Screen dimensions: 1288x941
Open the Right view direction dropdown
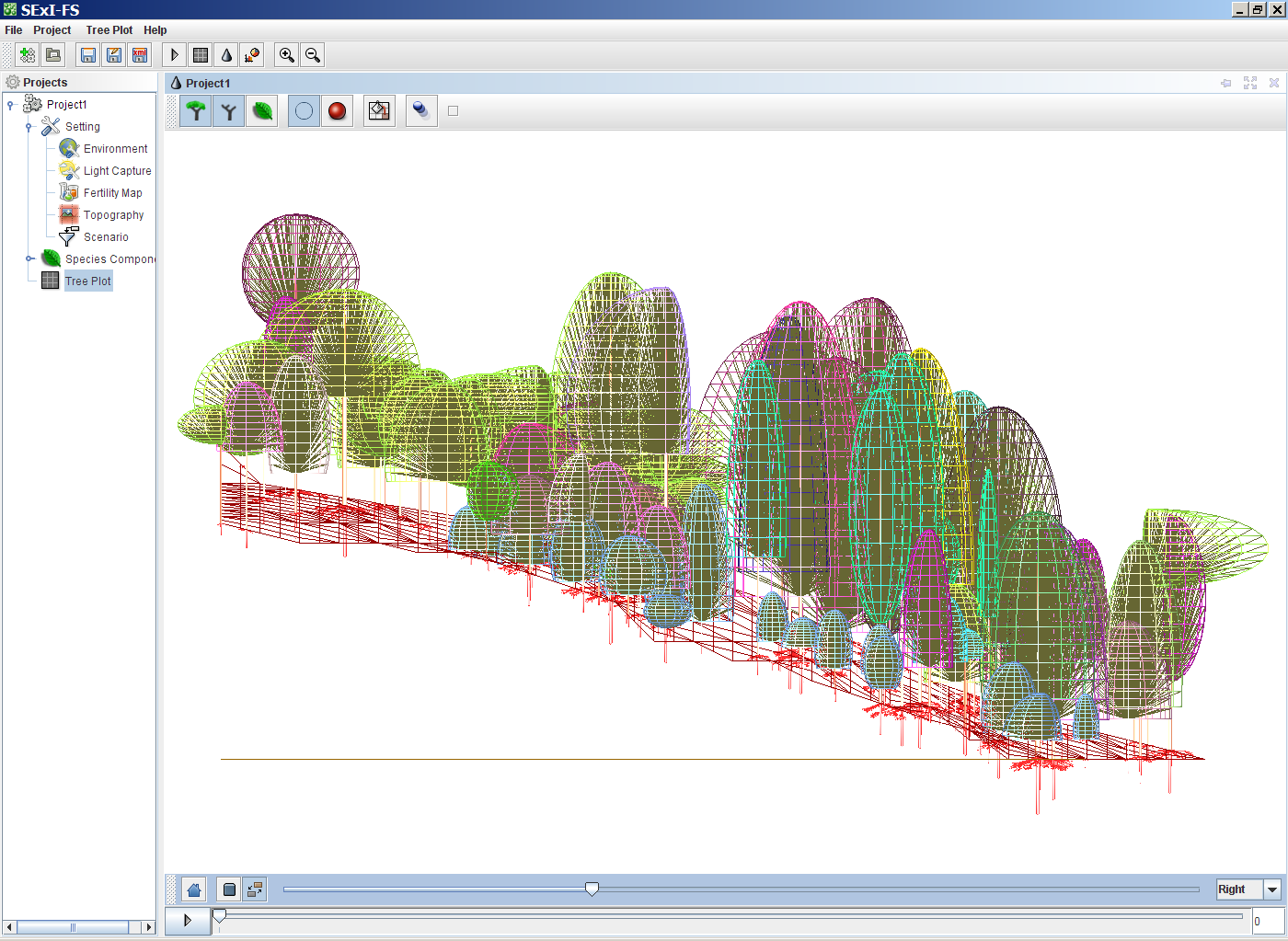click(x=1272, y=889)
